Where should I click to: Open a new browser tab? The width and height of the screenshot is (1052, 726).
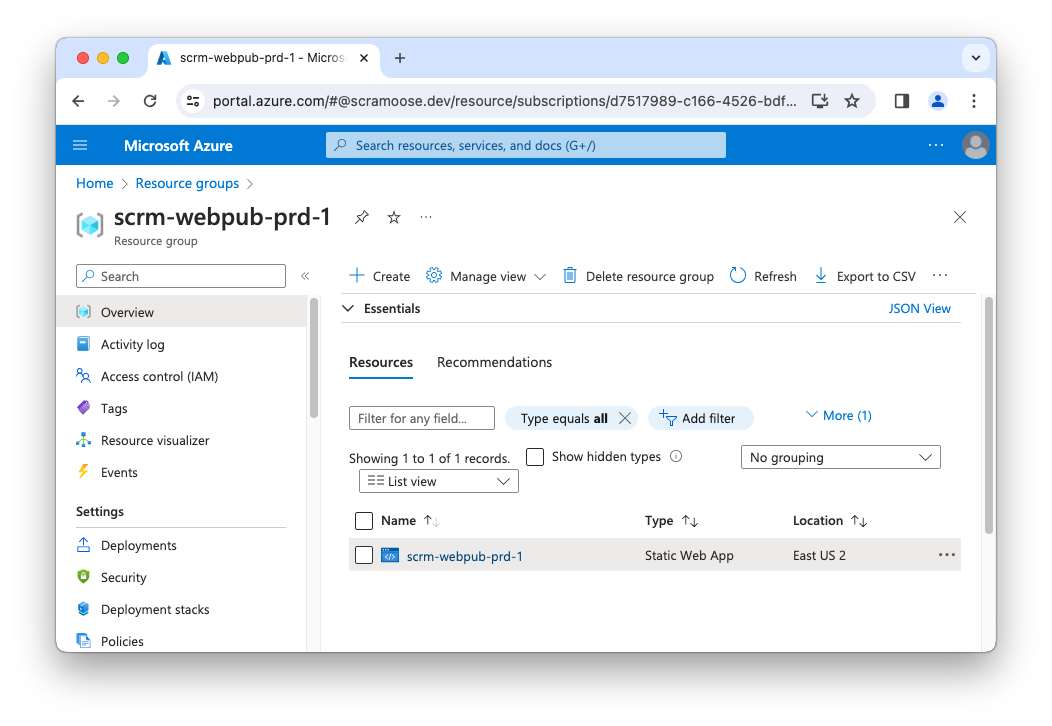[400, 58]
